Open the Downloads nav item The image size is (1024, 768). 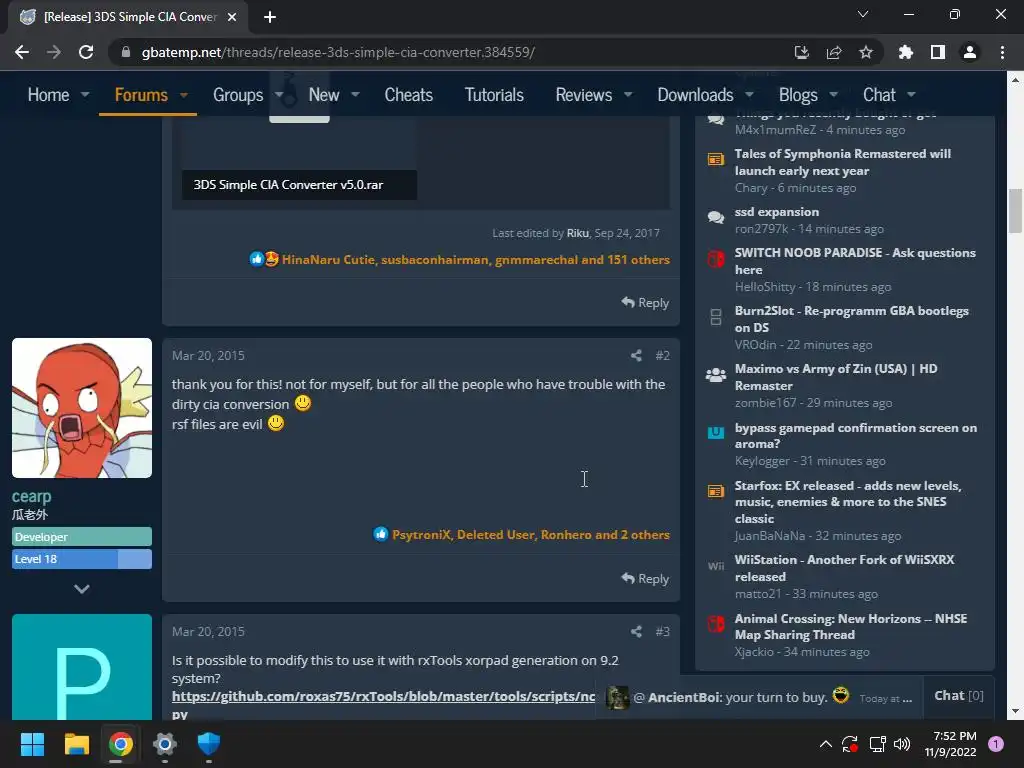696,95
